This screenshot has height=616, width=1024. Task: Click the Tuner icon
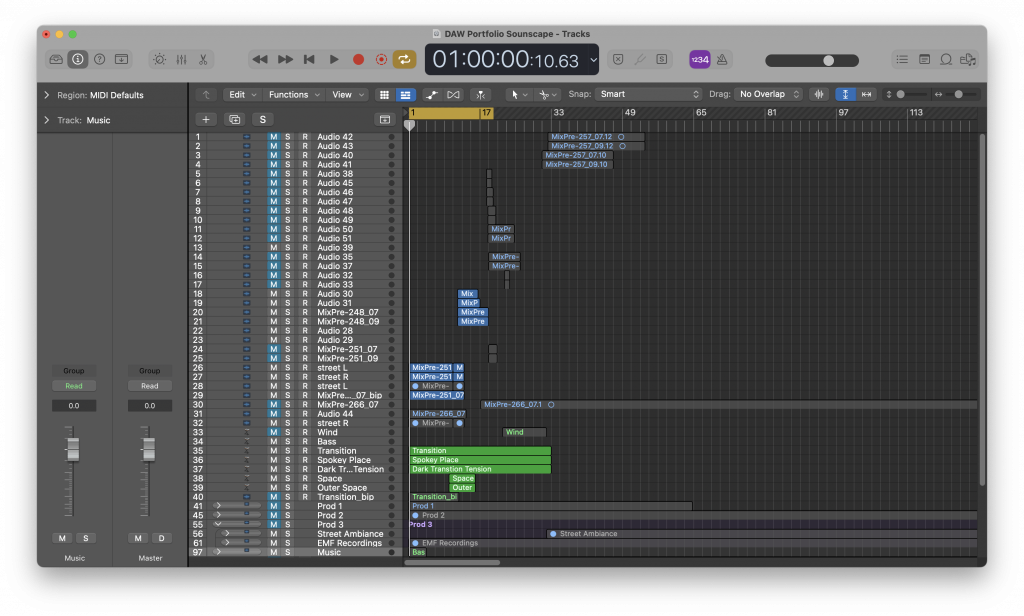point(640,59)
